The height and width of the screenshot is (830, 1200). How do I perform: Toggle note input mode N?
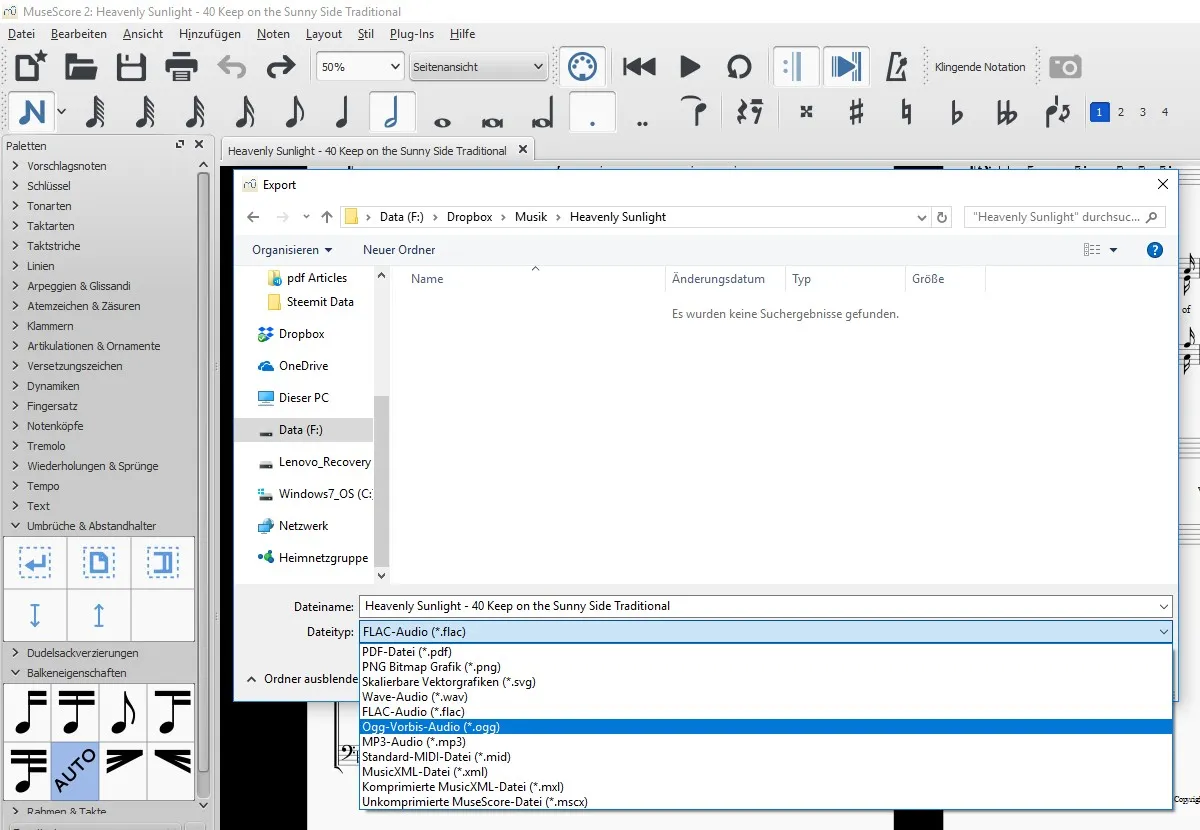pos(33,112)
